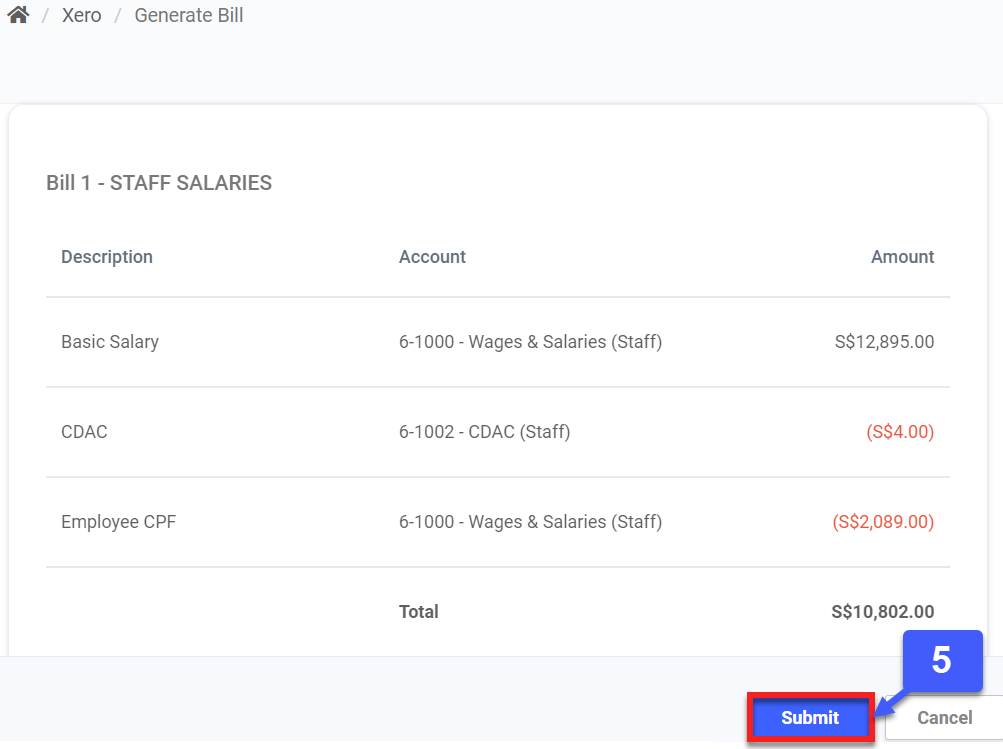
Task: Click the Amount column header
Action: coord(902,257)
